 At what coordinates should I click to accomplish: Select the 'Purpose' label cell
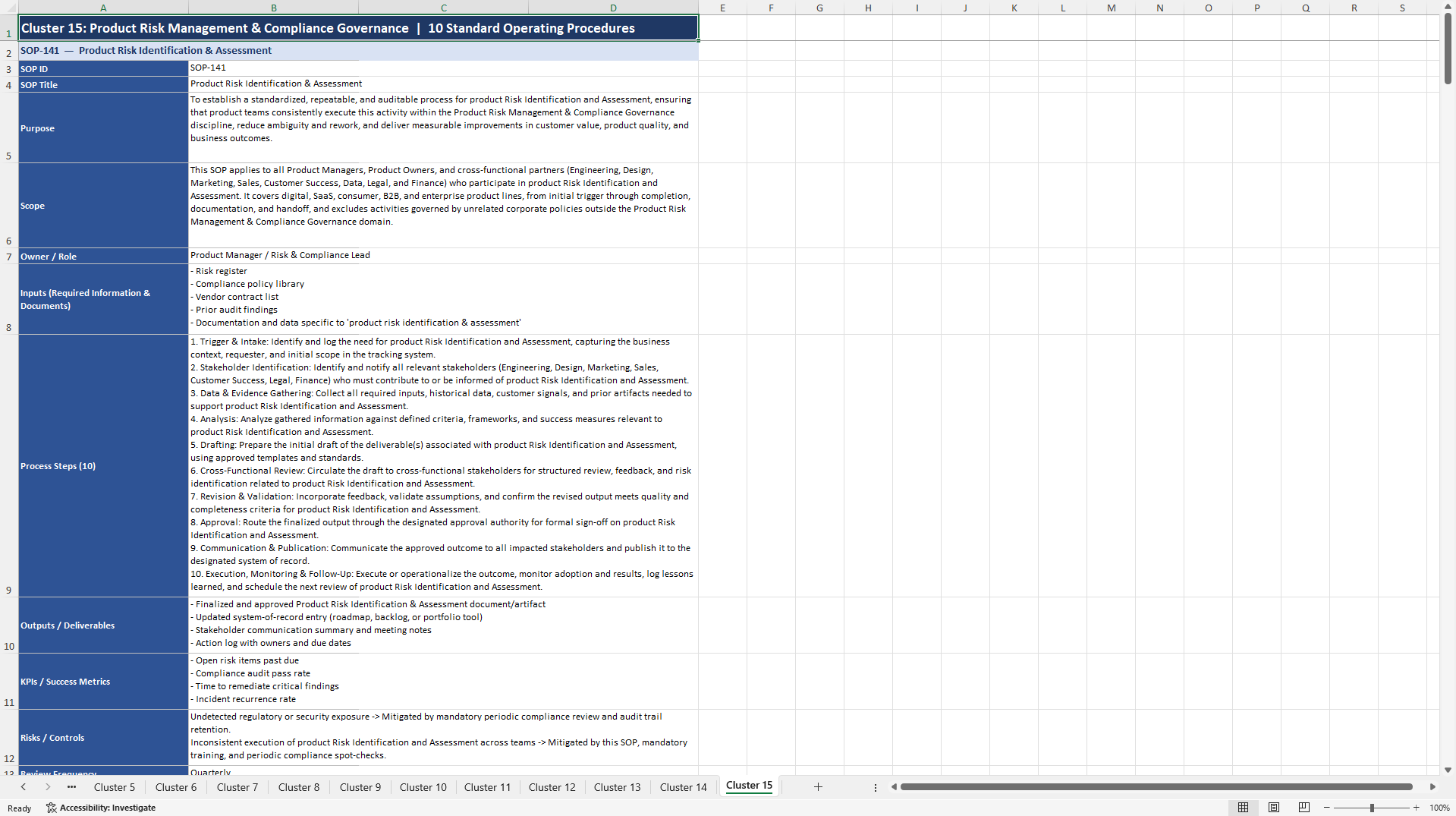103,128
